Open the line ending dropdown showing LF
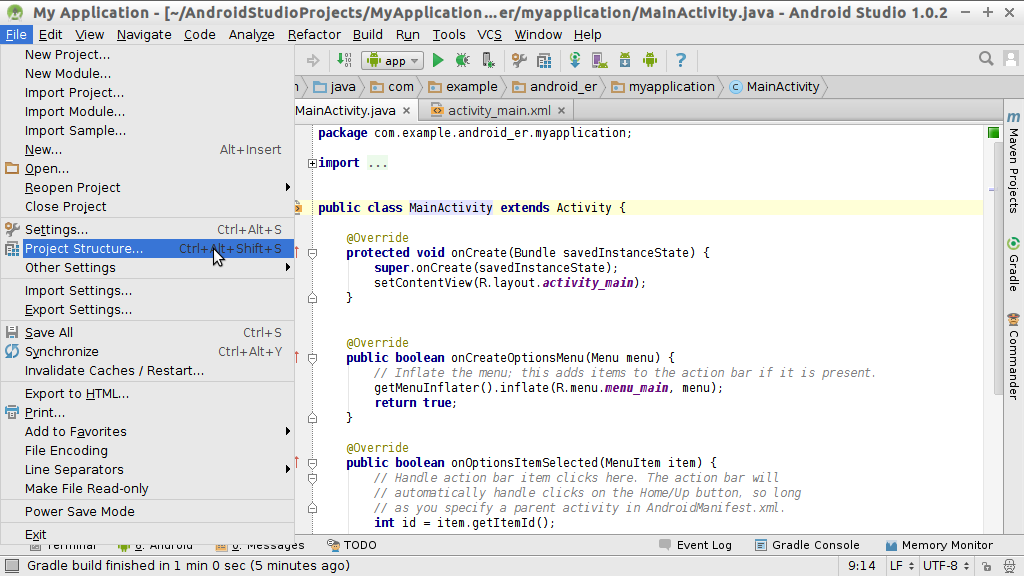Viewport: 1024px width, 576px height. tap(899, 565)
